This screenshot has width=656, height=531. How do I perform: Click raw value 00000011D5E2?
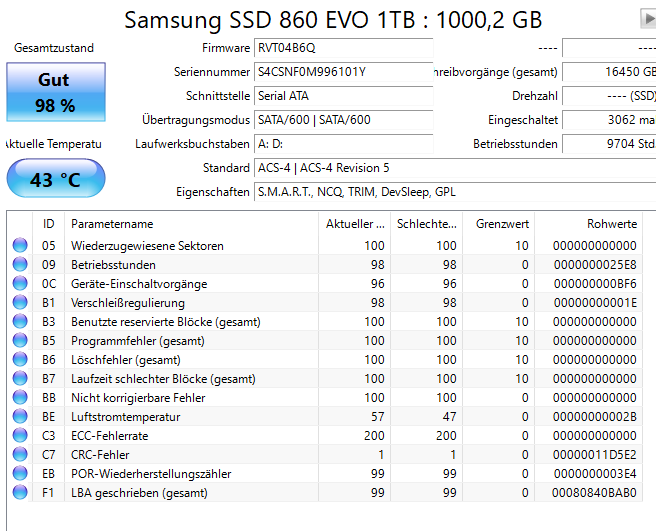[594, 455]
